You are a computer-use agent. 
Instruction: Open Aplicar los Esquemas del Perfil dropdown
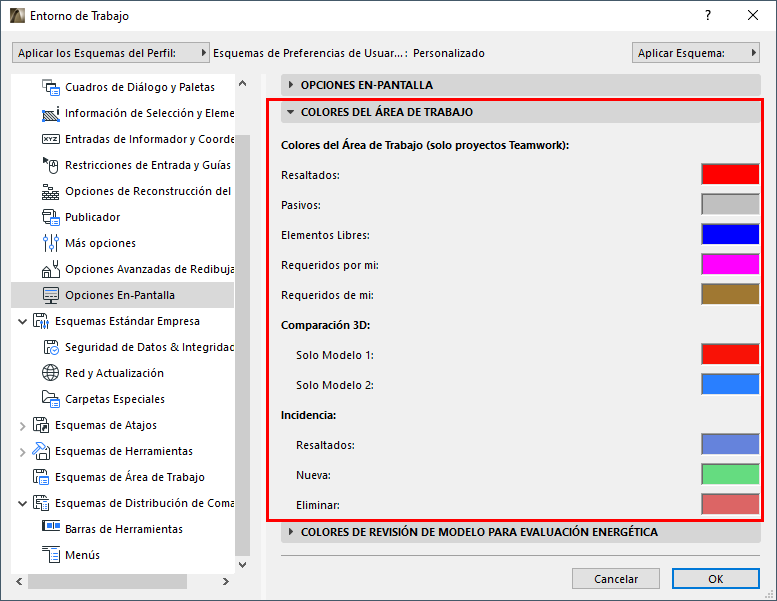coord(111,53)
